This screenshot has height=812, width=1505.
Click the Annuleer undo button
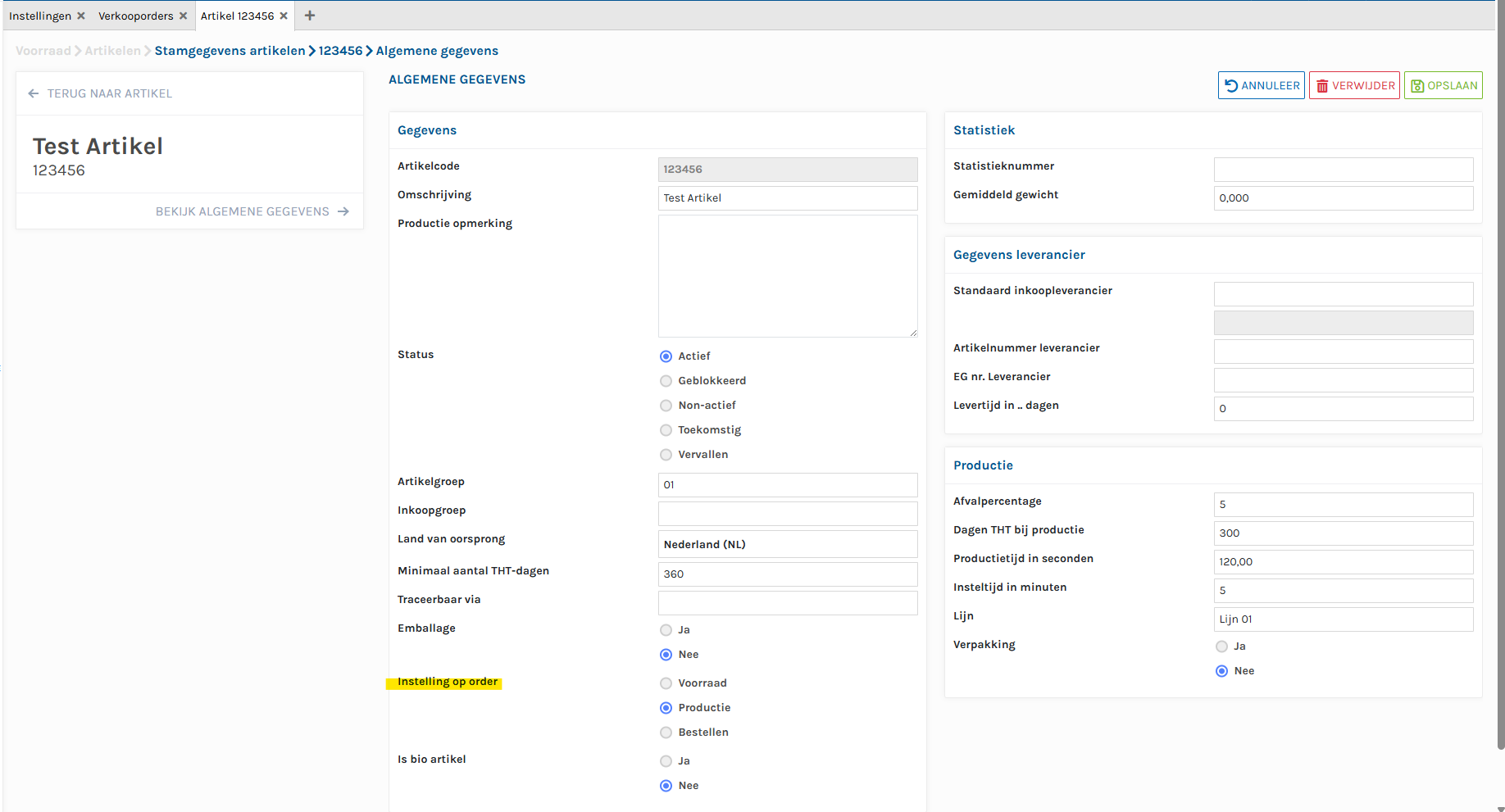(x=1261, y=86)
